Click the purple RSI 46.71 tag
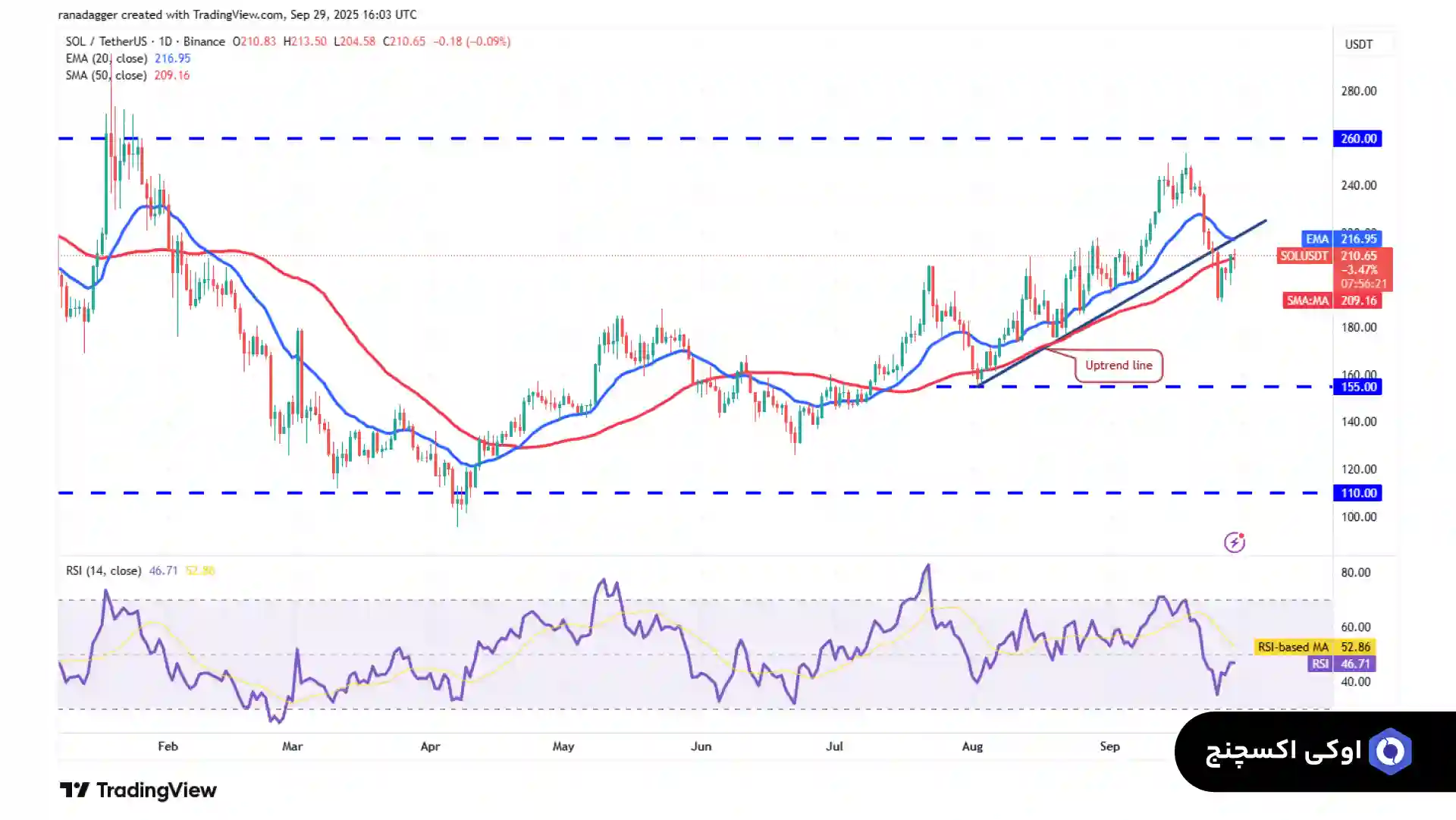The image size is (1456, 820). (1342, 664)
